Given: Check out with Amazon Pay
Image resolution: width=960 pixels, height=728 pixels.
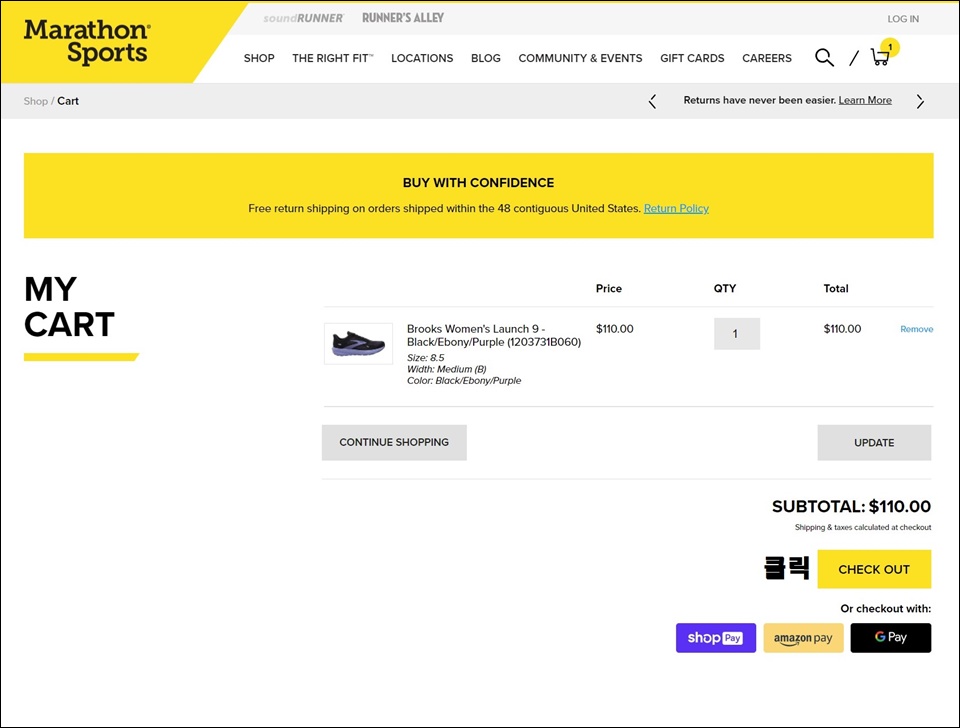Looking at the screenshot, I should pos(803,638).
